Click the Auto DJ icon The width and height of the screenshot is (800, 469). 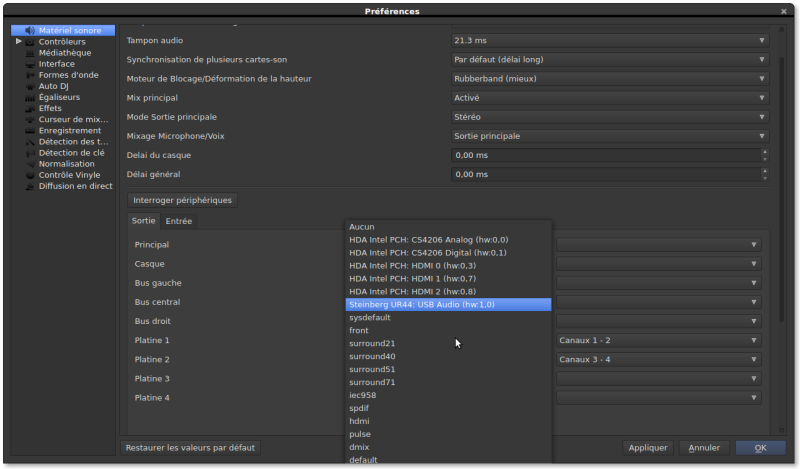coord(30,86)
